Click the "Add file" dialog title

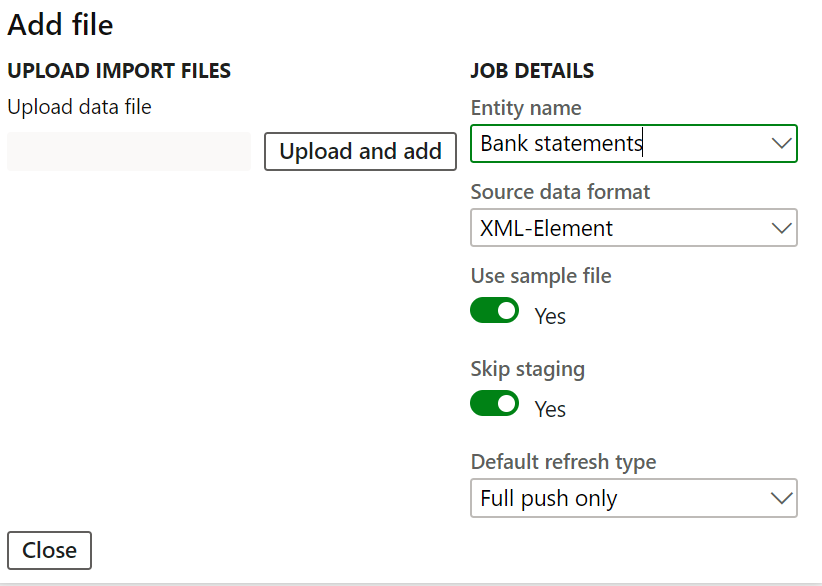(60, 25)
